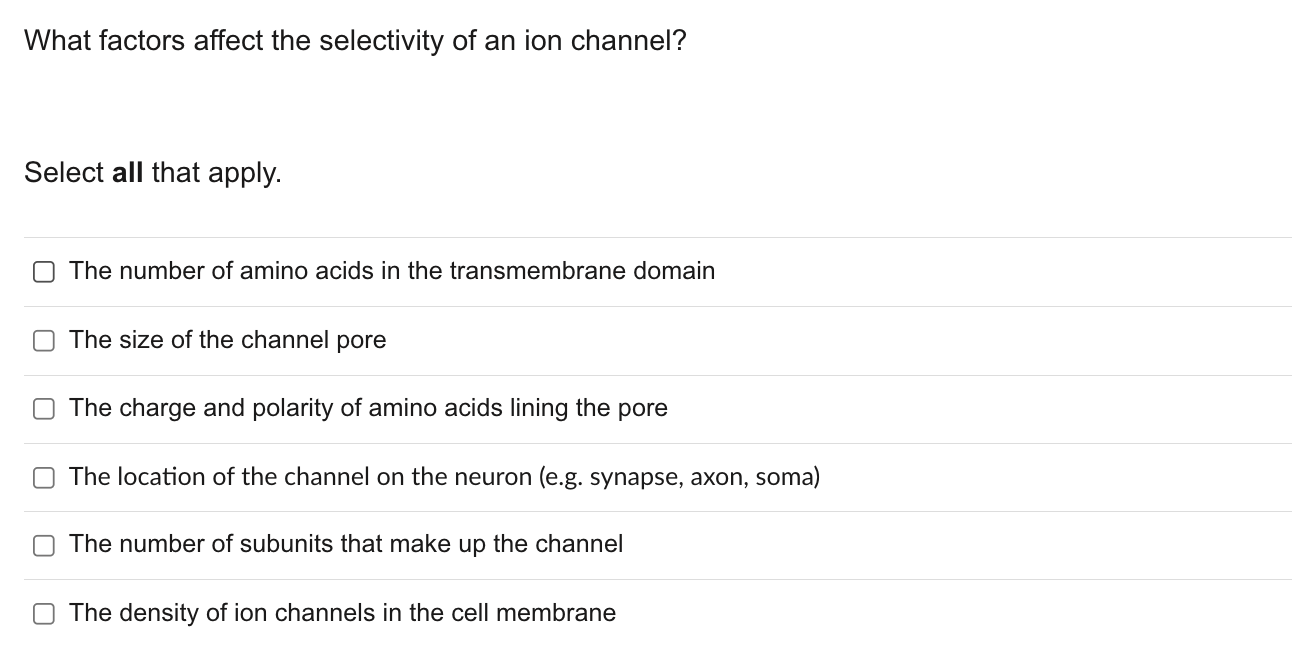Image resolution: width=1292 pixels, height=652 pixels.
Task: Uncheck the size of the channel pore option
Action: tap(43, 340)
